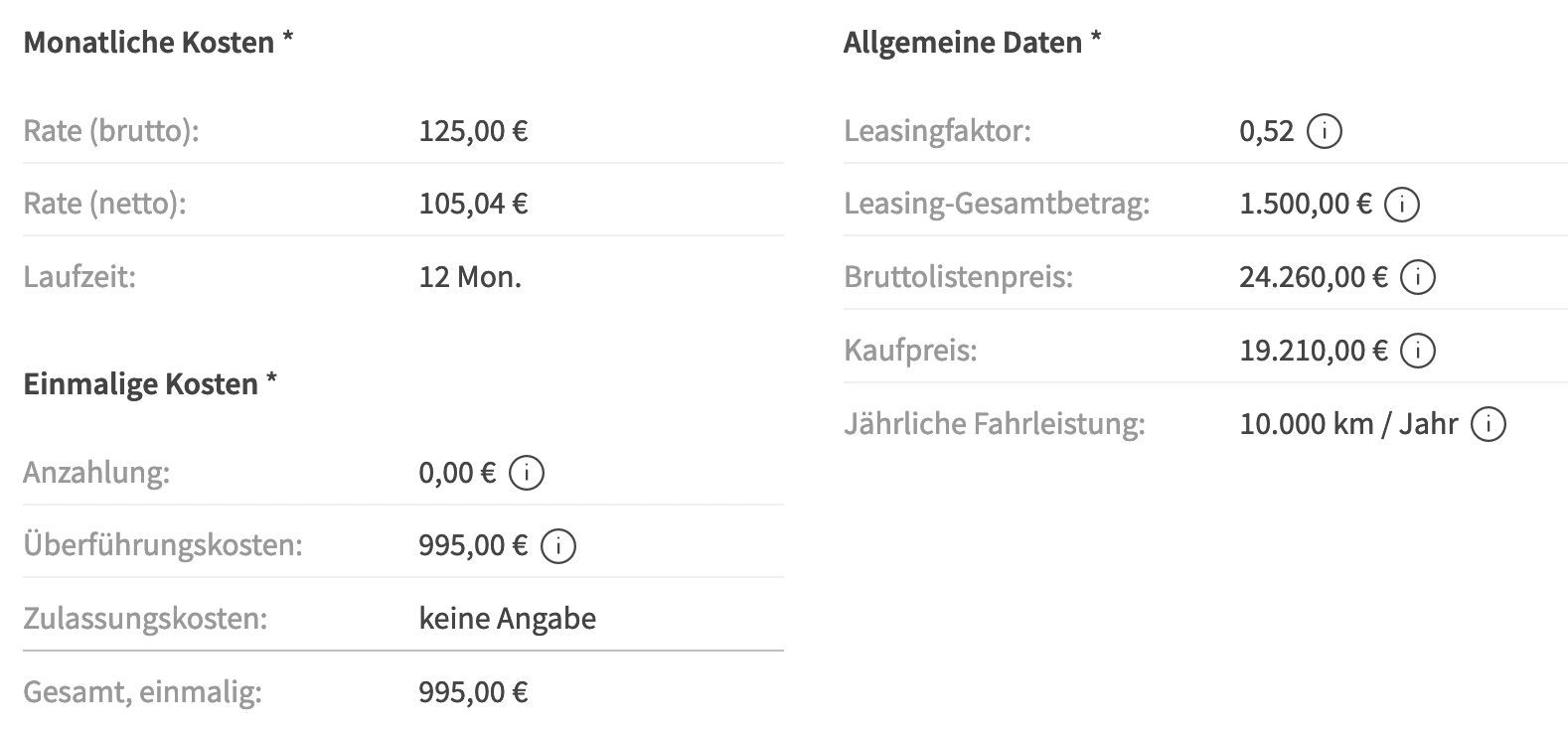This screenshot has width=1568, height=731.
Task: Click the Bruttolistenpreis info icon
Action: point(1417,277)
